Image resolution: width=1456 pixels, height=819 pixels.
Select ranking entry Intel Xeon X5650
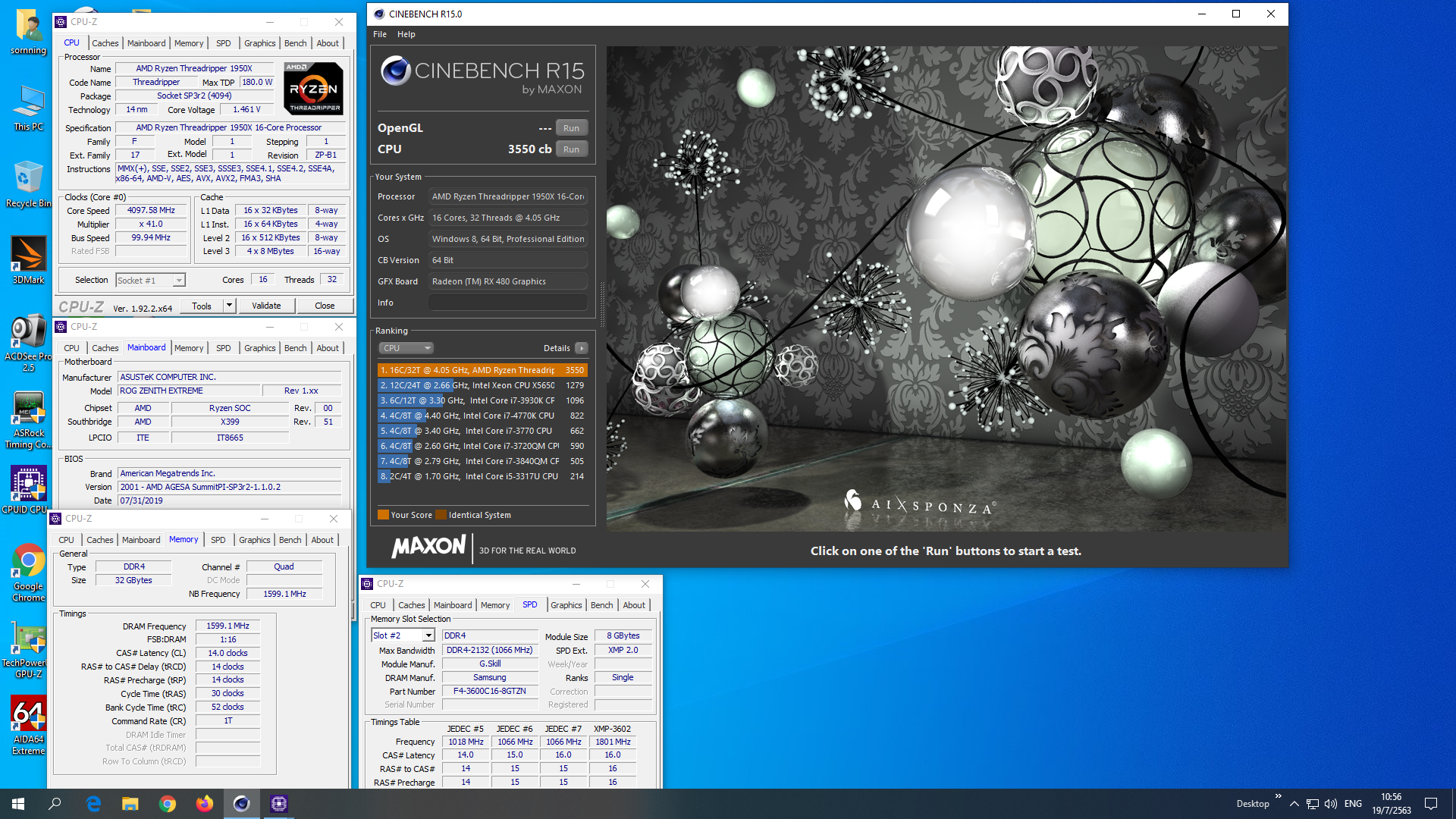point(482,385)
